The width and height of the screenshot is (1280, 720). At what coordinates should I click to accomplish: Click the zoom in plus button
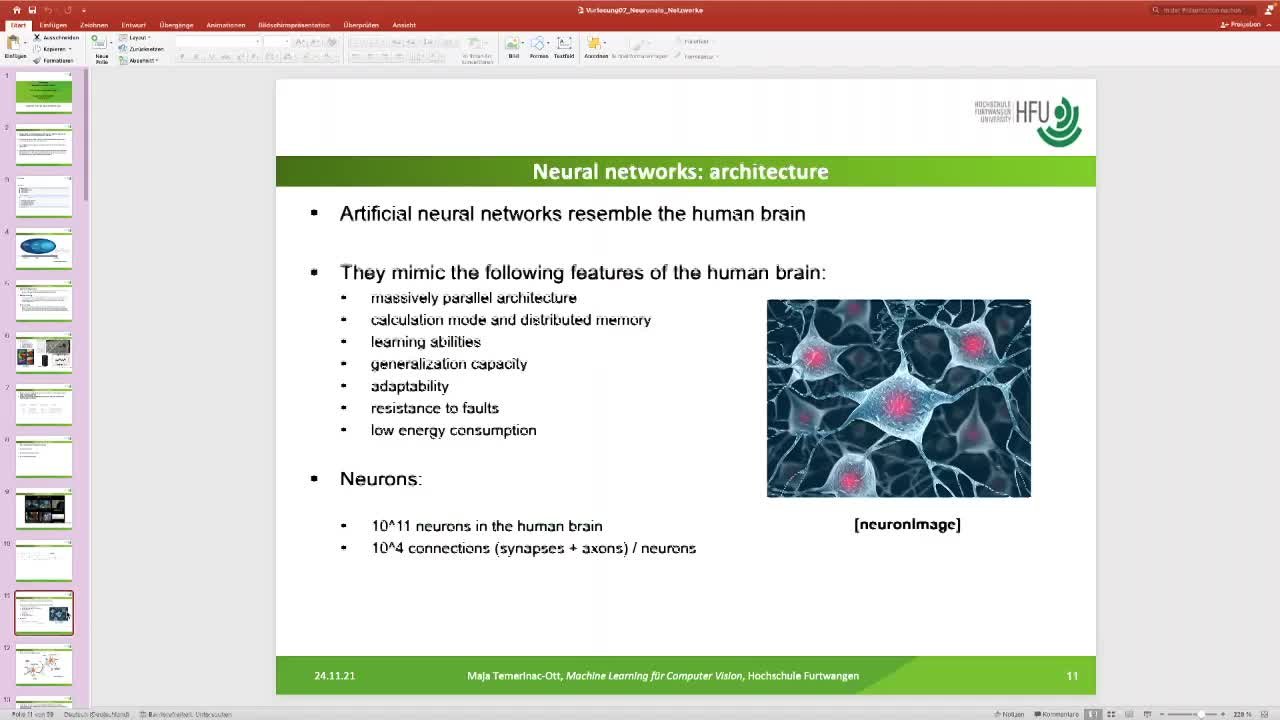click(1222, 714)
